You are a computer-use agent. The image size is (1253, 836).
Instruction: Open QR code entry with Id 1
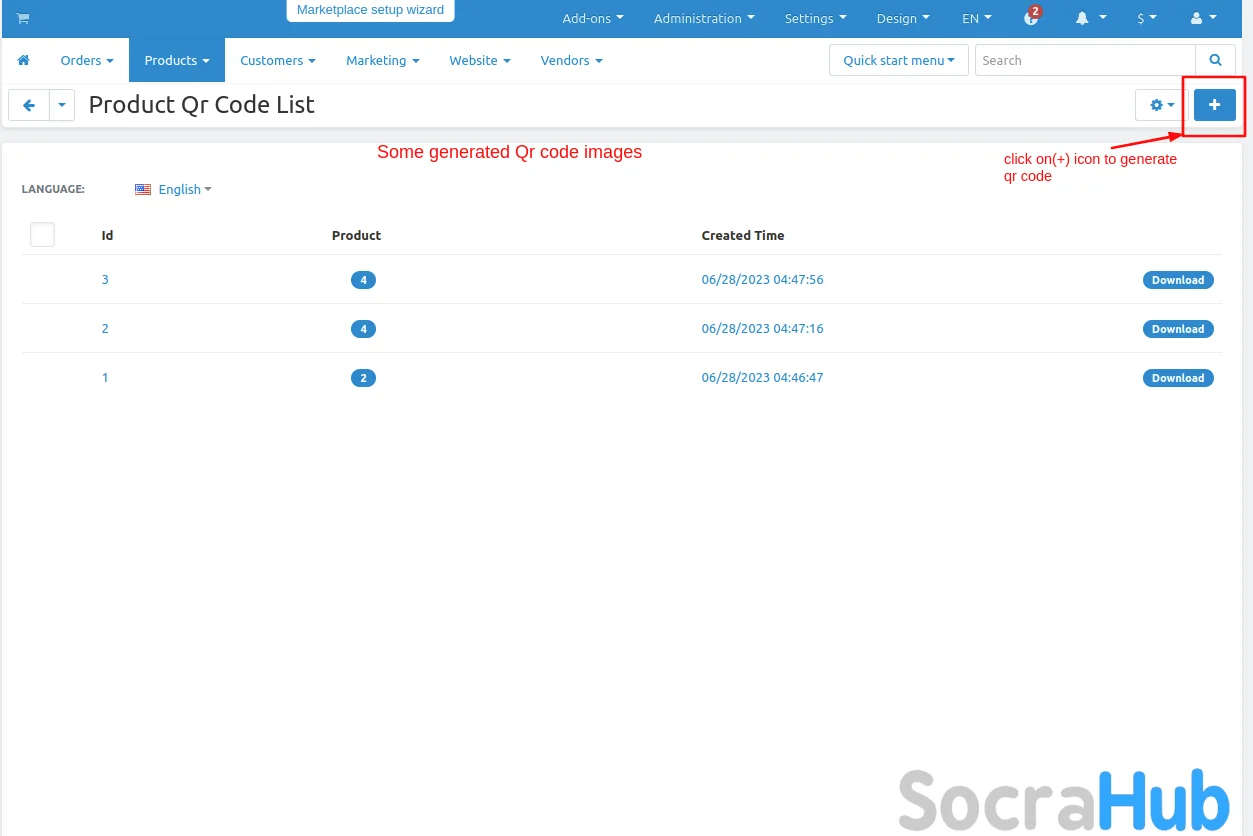click(105, 378)
